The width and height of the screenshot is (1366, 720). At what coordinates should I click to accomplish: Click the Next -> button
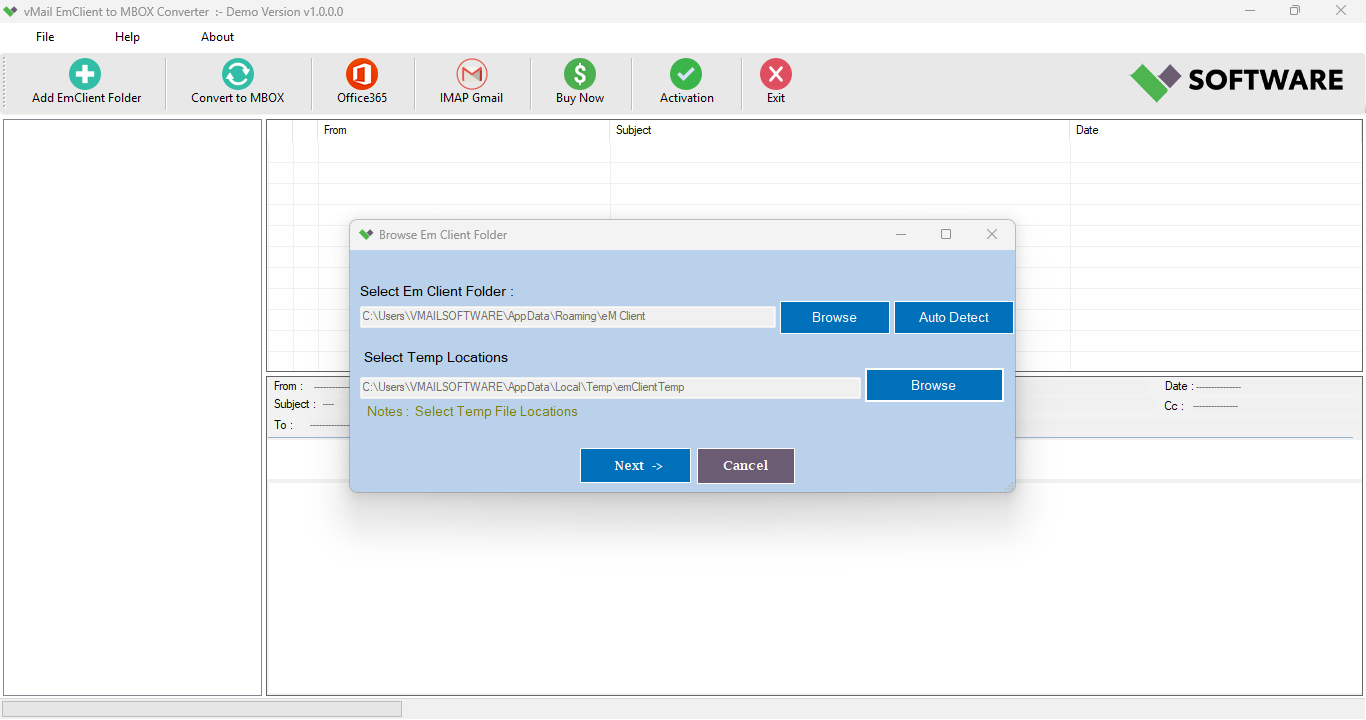[x=635, y=466]
